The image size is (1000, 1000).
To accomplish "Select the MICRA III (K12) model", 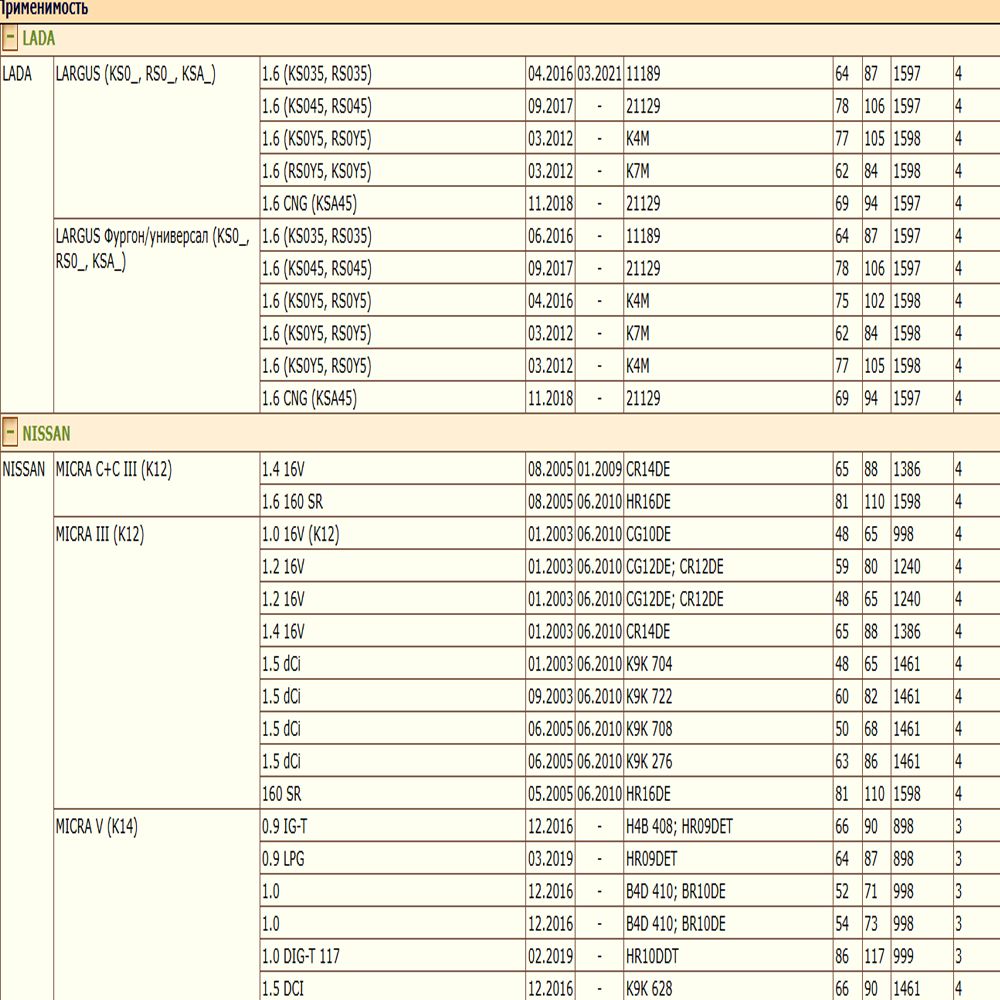I will (x=99, y=535).
